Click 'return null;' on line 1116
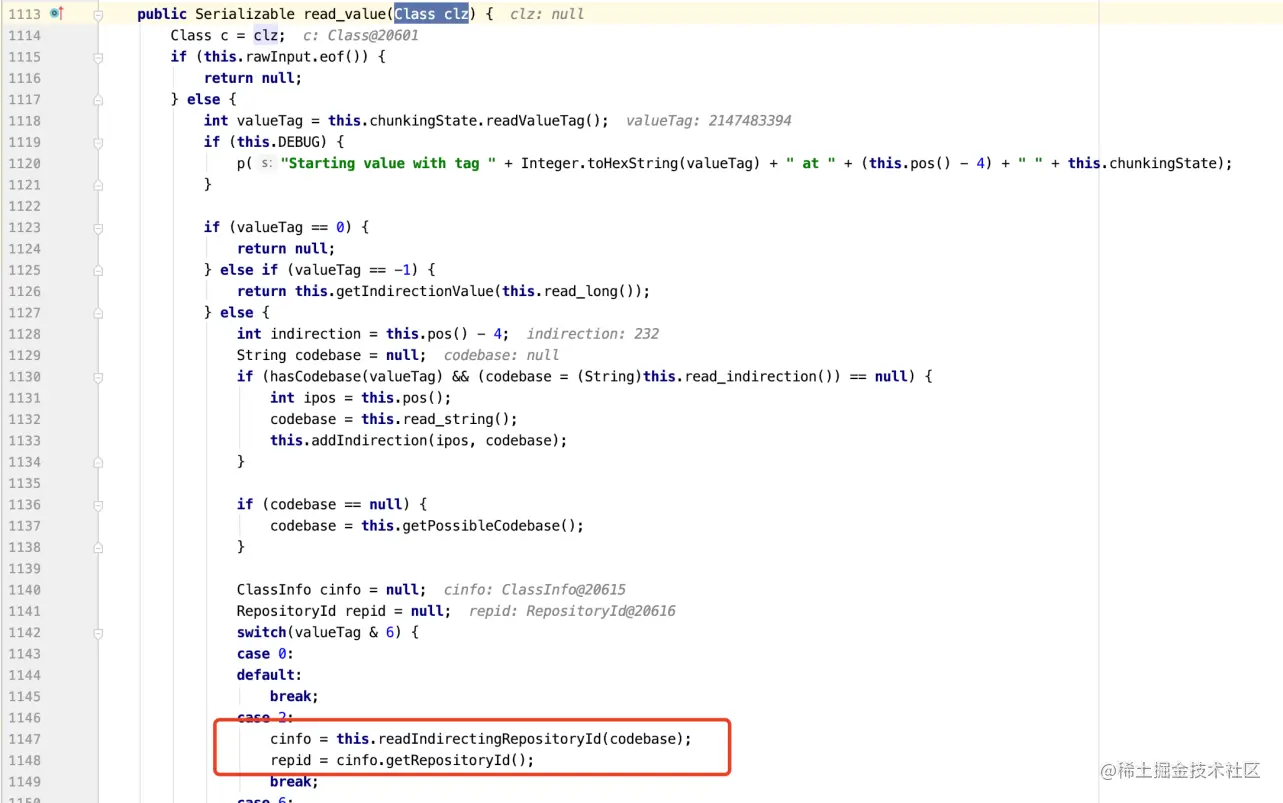This screenshot has height=803, width=1283. point(253,78)
